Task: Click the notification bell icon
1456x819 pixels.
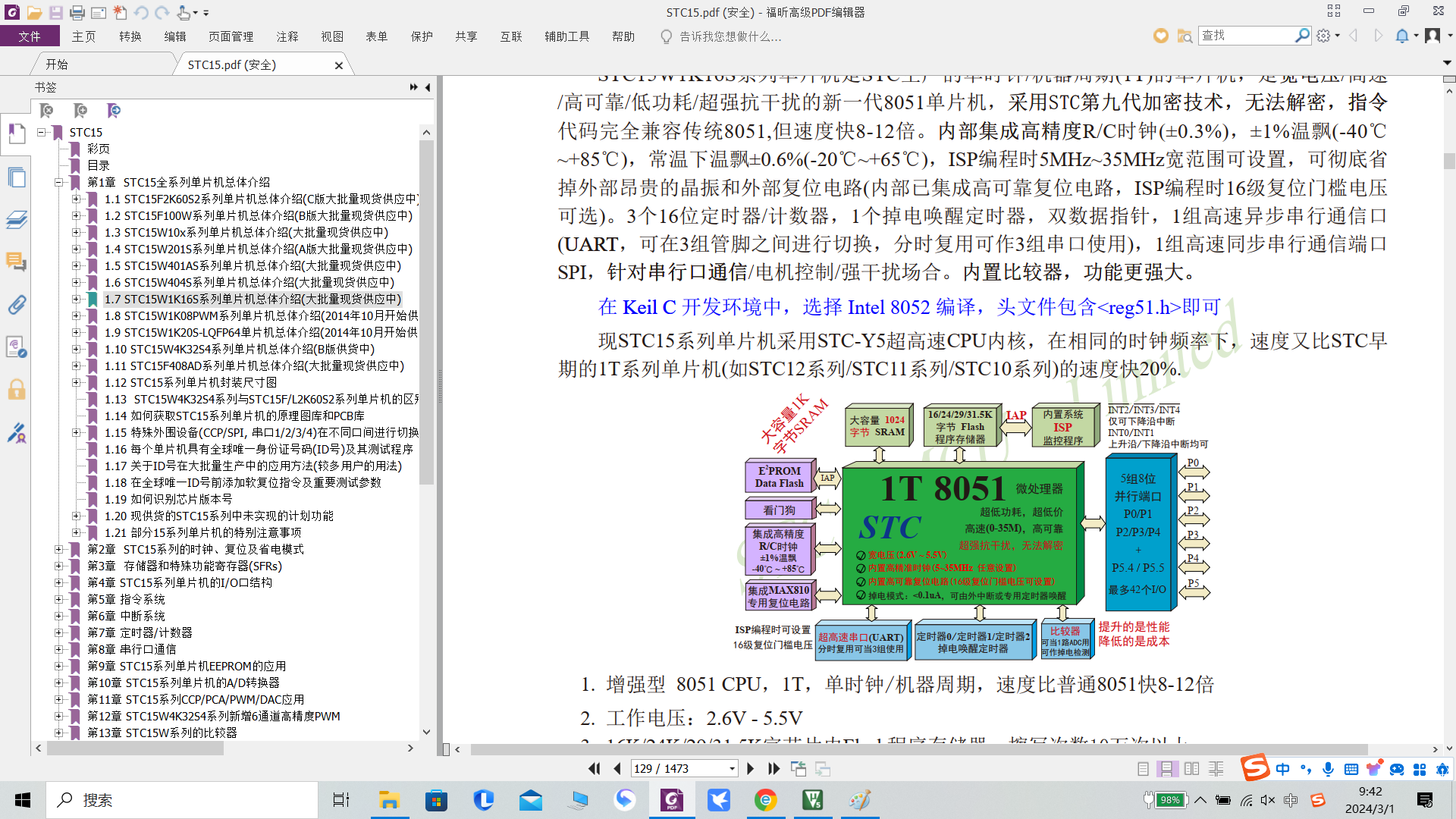Action: (1402, 36)
